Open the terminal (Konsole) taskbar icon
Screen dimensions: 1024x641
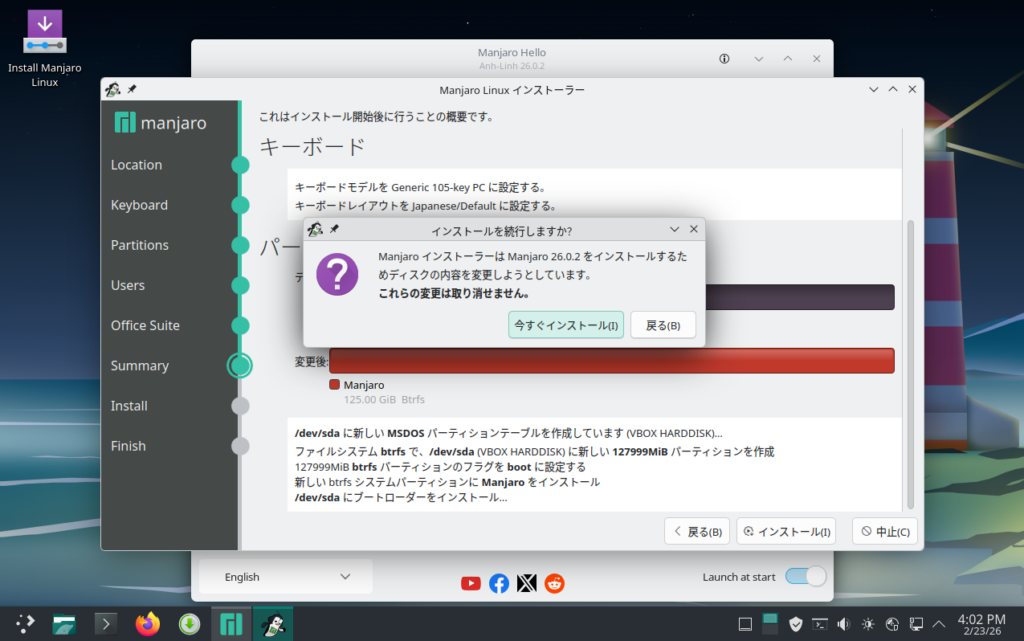[105, 624]
